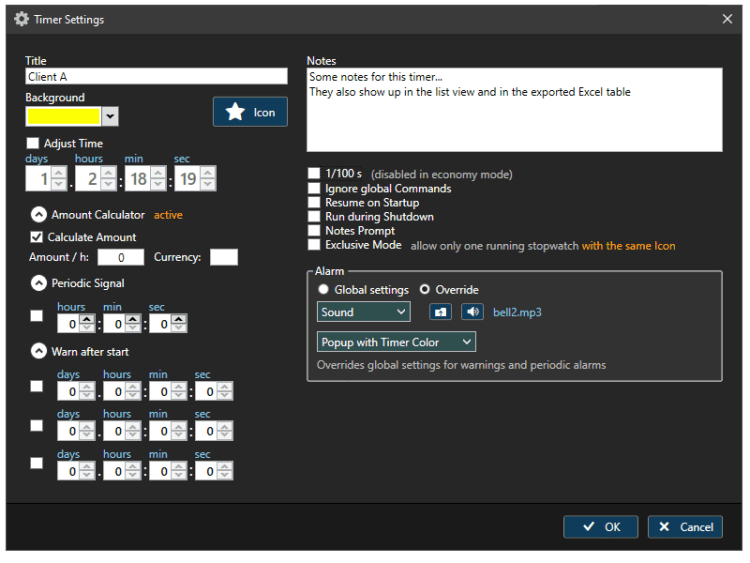Increase third warning min value
The height and width of the screenshot is (563, 750).
[x=178, y=467]
